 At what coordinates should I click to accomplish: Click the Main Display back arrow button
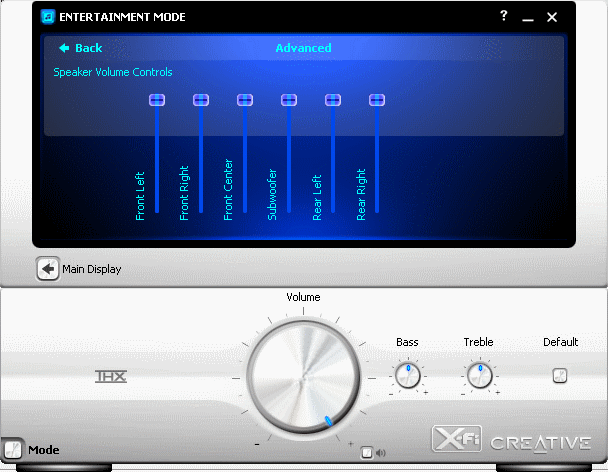[48, 268]
